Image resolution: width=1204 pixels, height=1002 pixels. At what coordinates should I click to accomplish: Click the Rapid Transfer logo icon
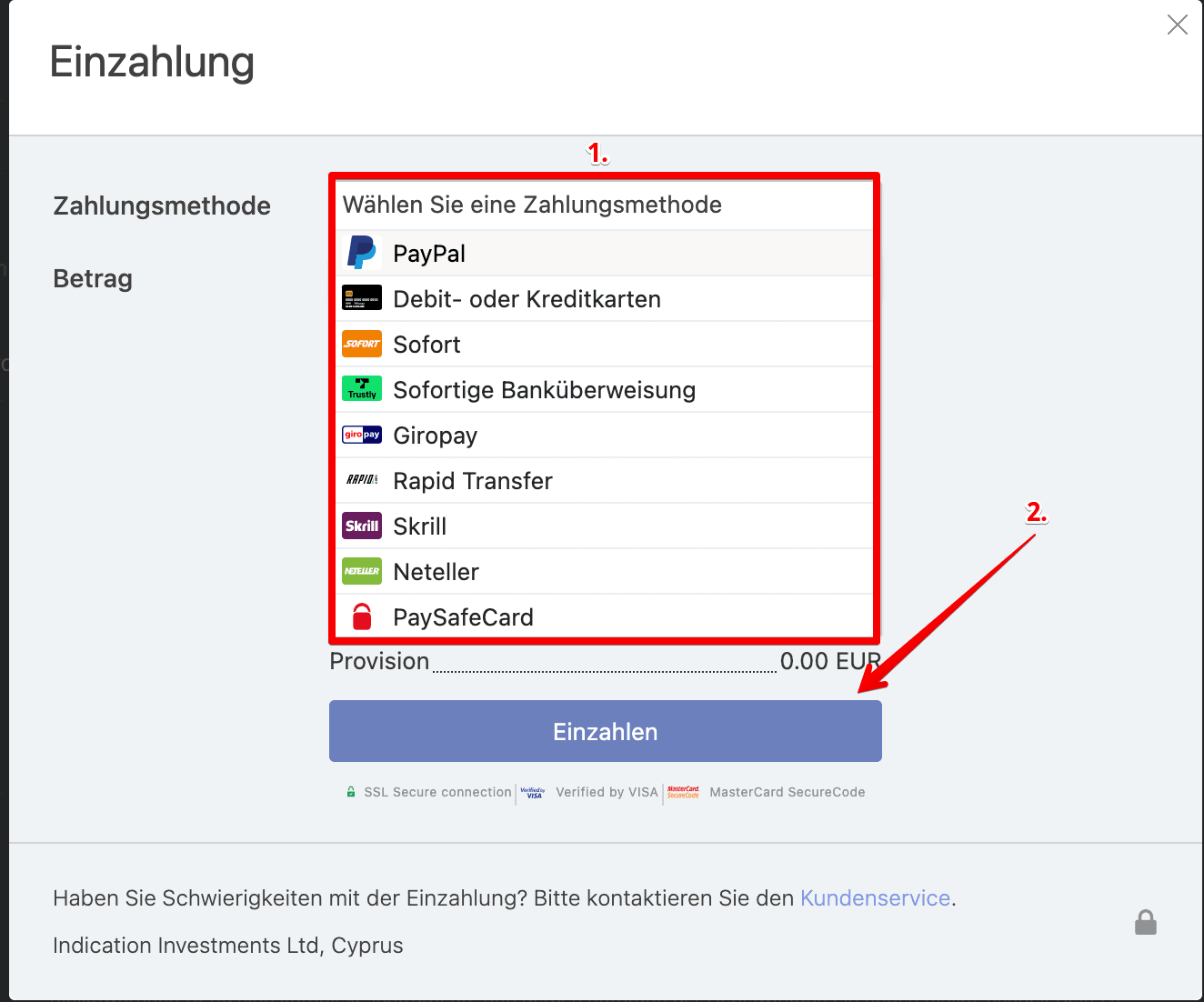[361, 480]
